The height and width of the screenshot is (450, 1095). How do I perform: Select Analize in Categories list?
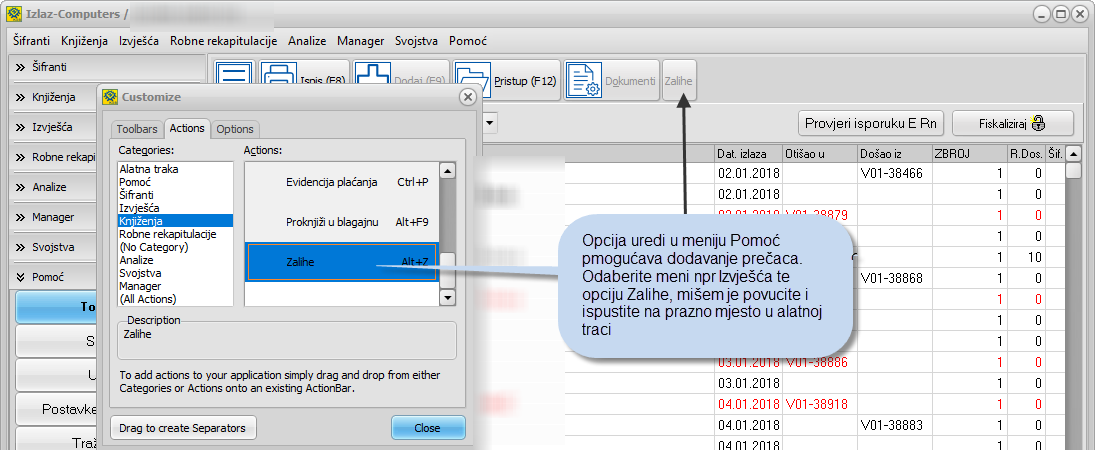137,259
